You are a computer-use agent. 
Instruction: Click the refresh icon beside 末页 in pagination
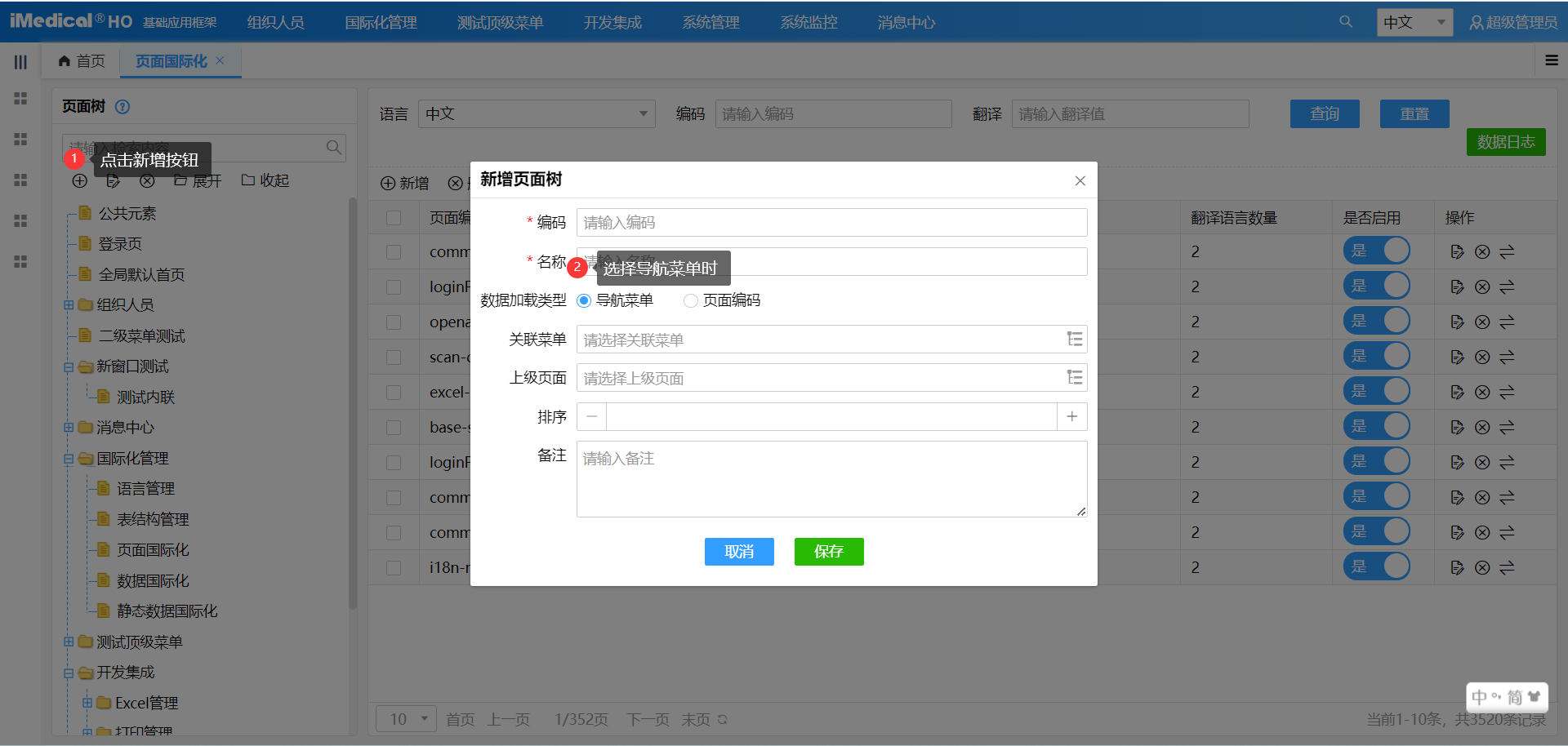point(723,720)
